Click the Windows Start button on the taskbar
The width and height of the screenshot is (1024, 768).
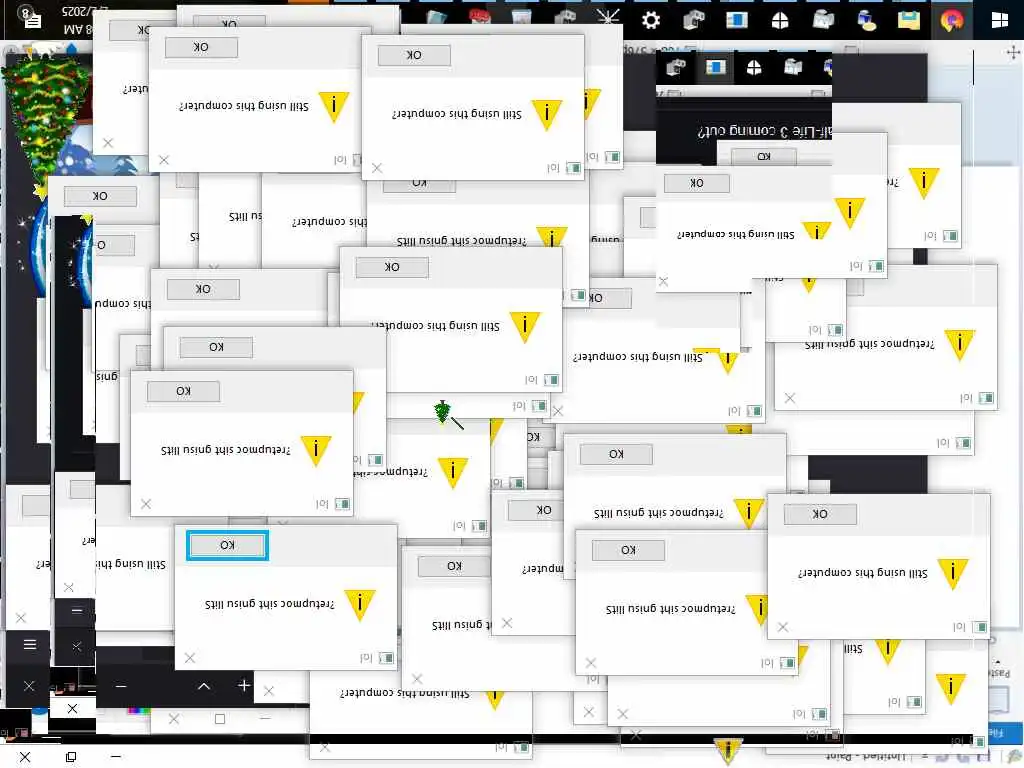[x=999, y=20]
